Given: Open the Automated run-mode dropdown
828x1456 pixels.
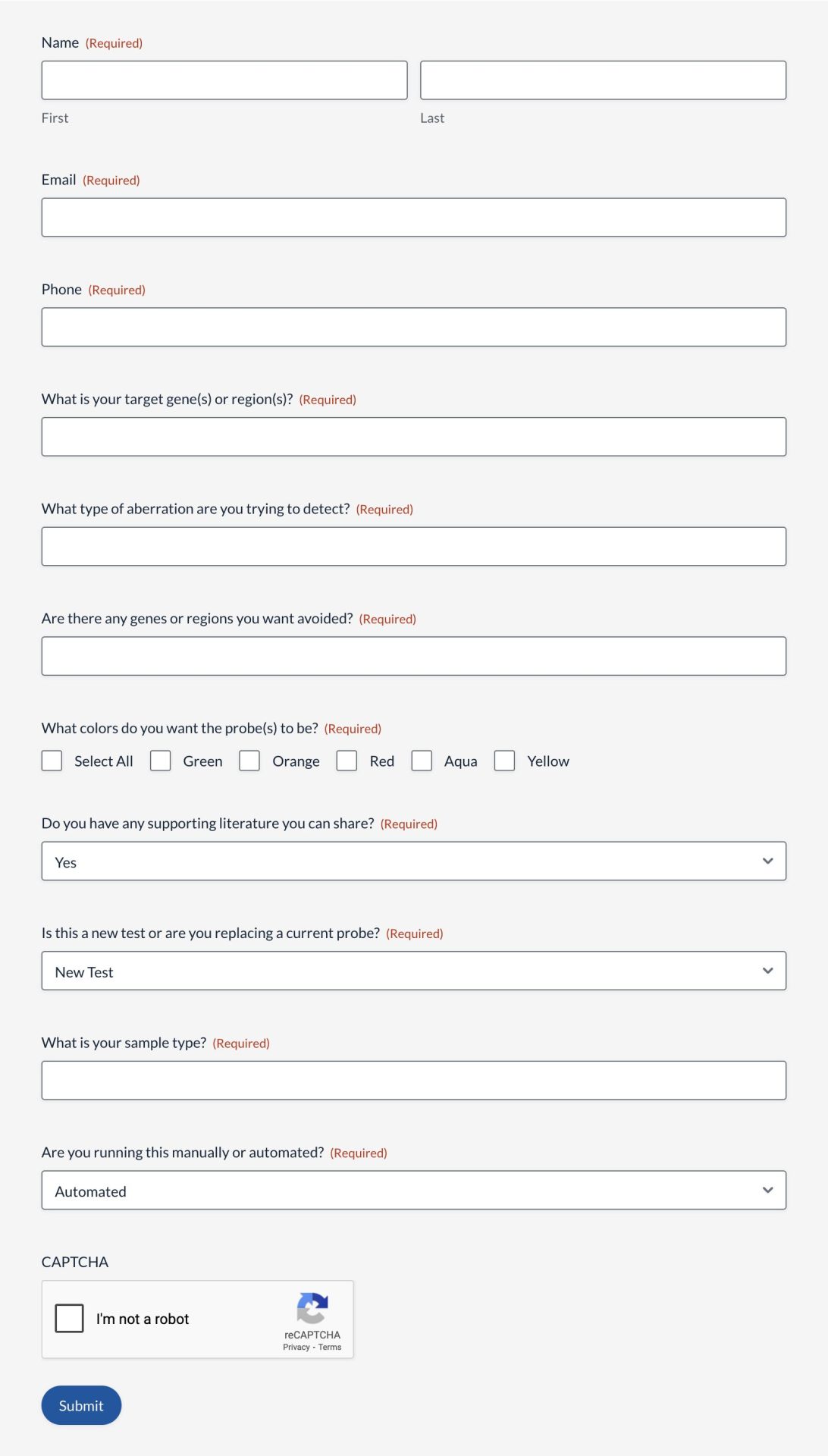Looking at the screenshot, I should pos(413,1191).
